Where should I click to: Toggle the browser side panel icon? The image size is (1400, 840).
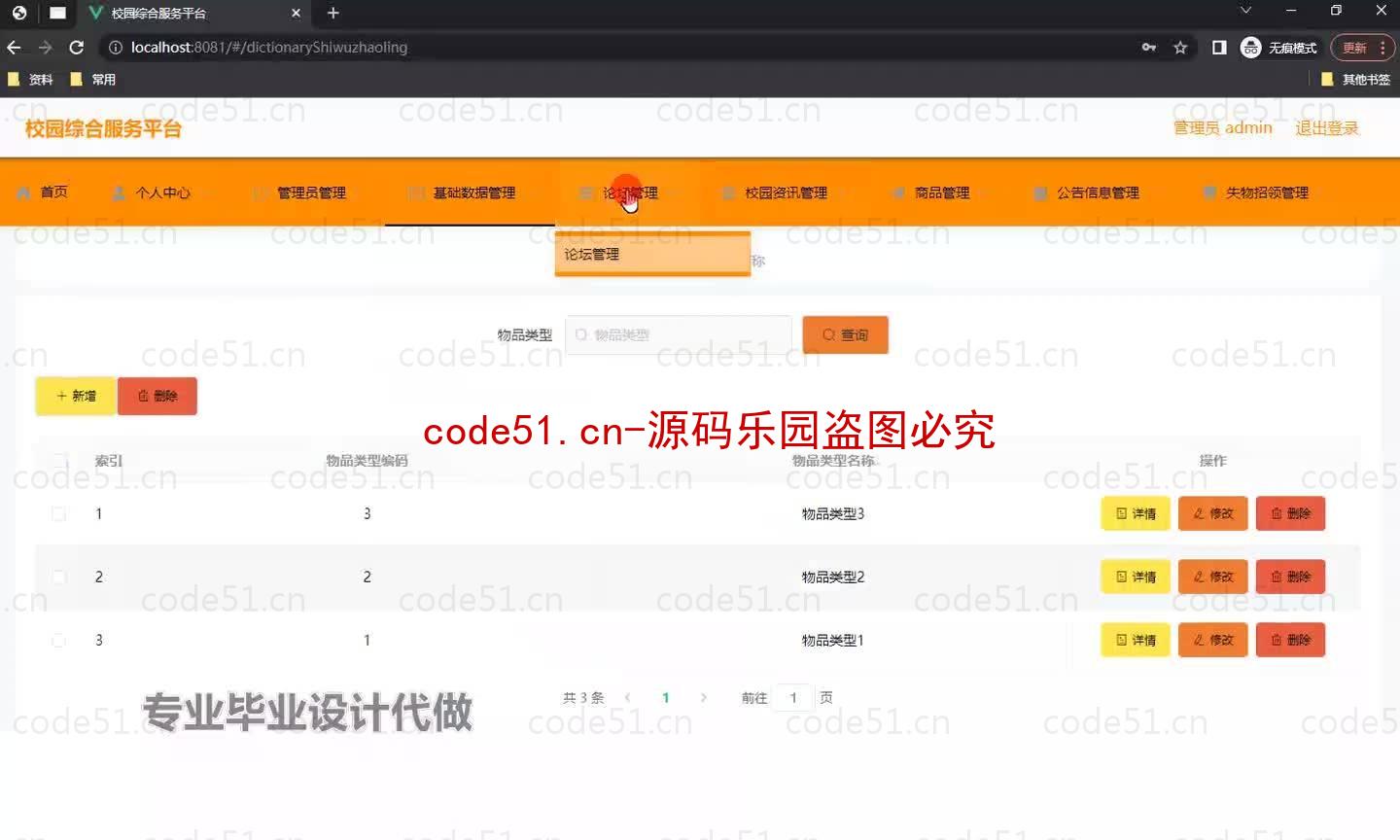[1219, 47]
